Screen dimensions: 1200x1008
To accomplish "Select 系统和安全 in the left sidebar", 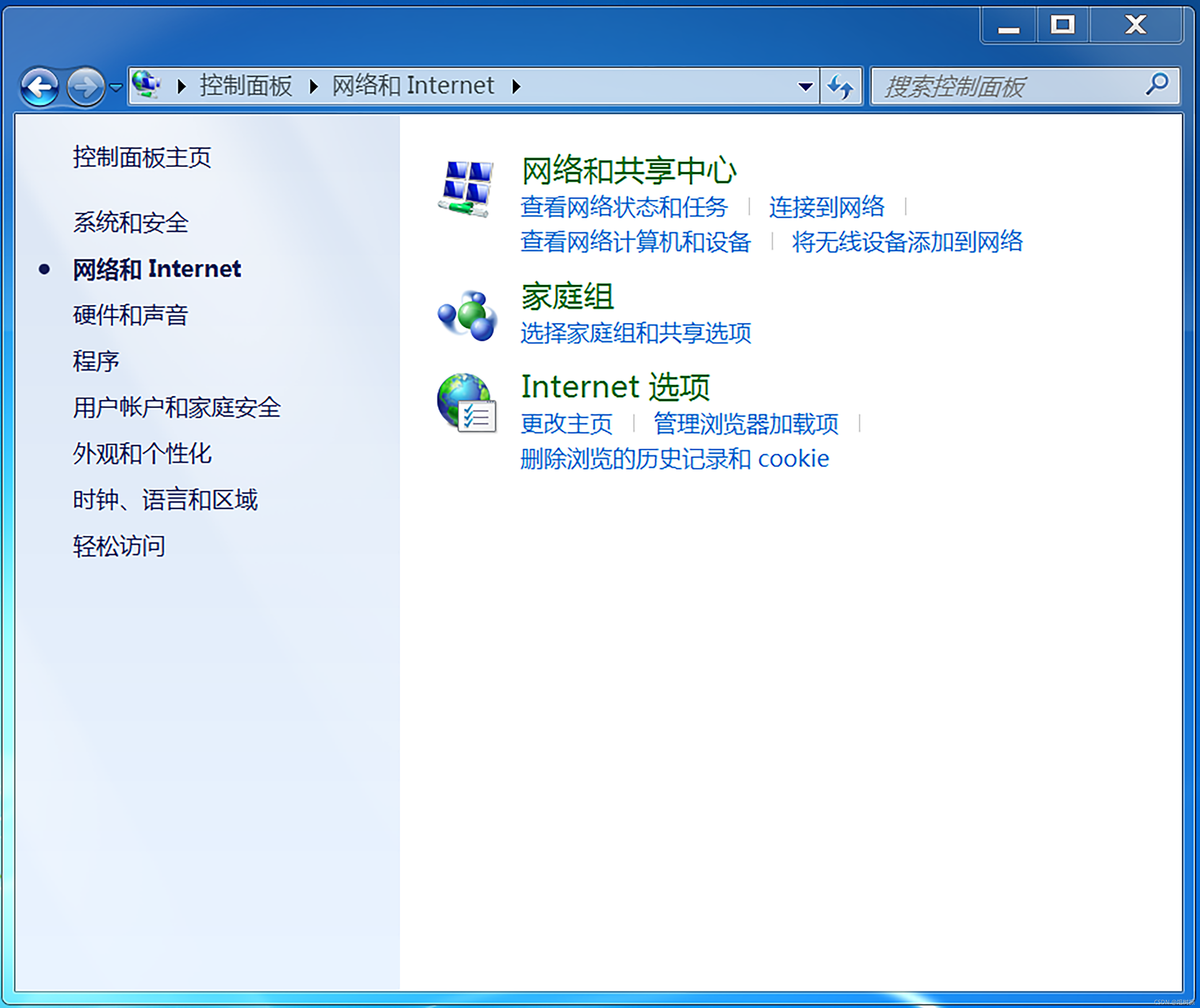I will tap(130, 223).
